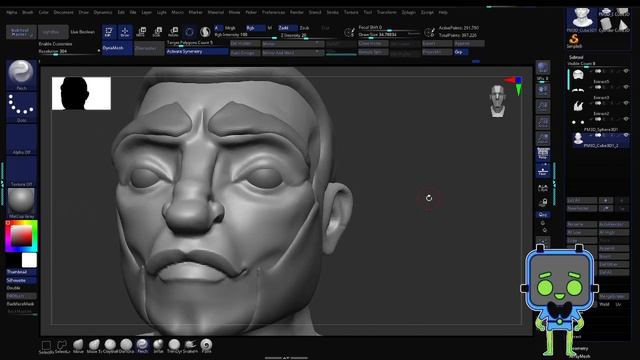Toggle the L.Sym local symmetry icon

(543, 188)
